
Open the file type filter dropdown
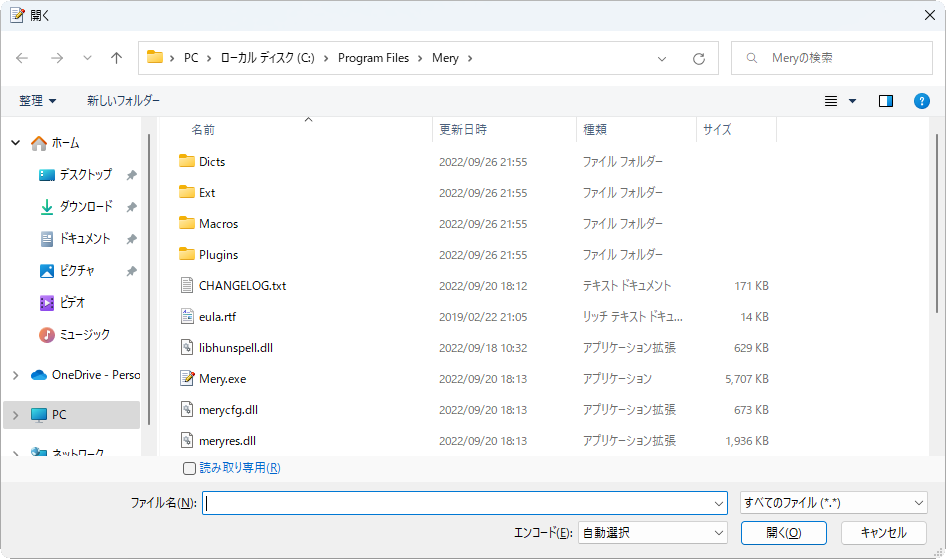point(833,503)
